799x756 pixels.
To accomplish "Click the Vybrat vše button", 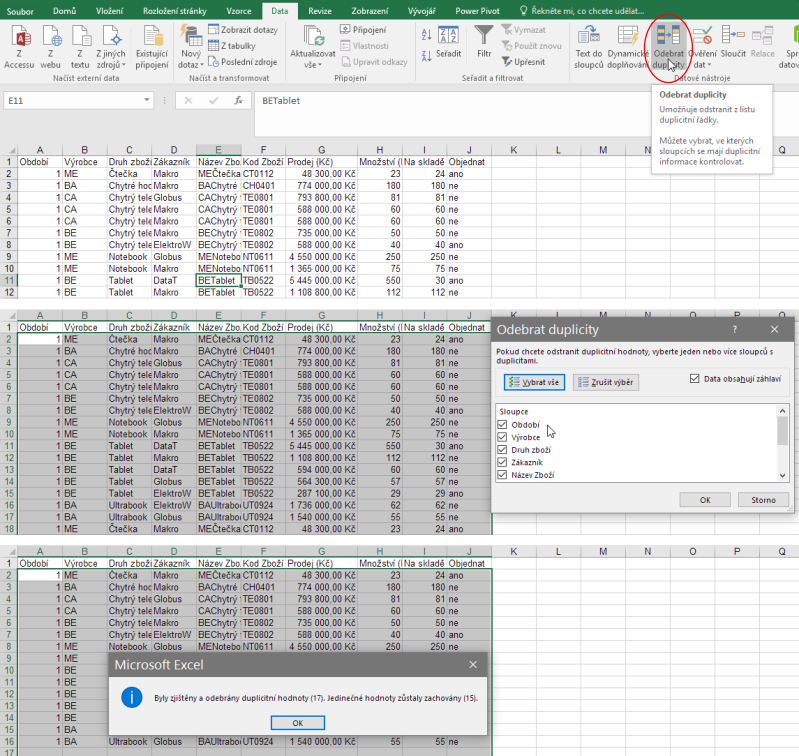I will [x=534, y=382].
